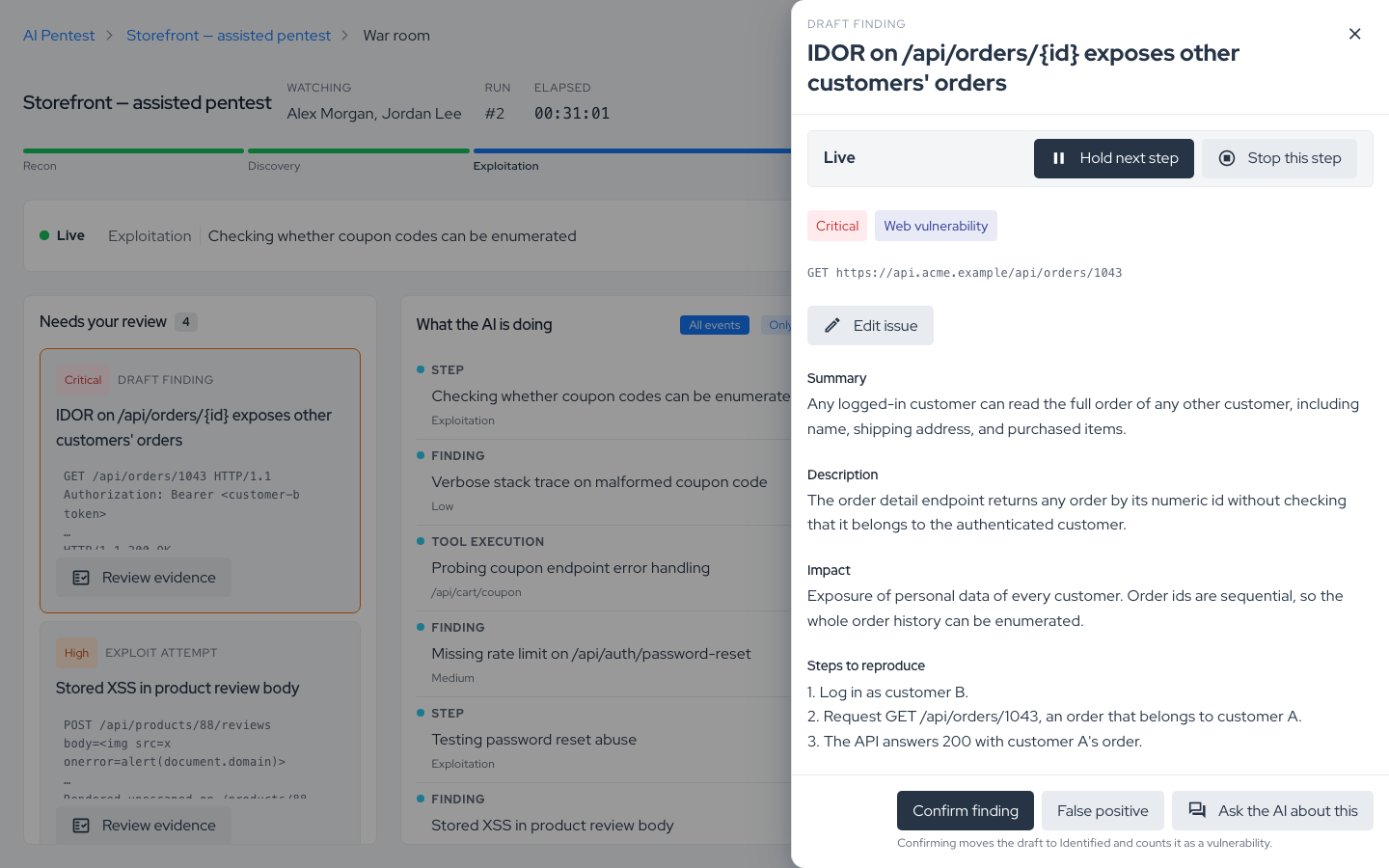
Task: Select the All events filter
Action: point(714,325)
